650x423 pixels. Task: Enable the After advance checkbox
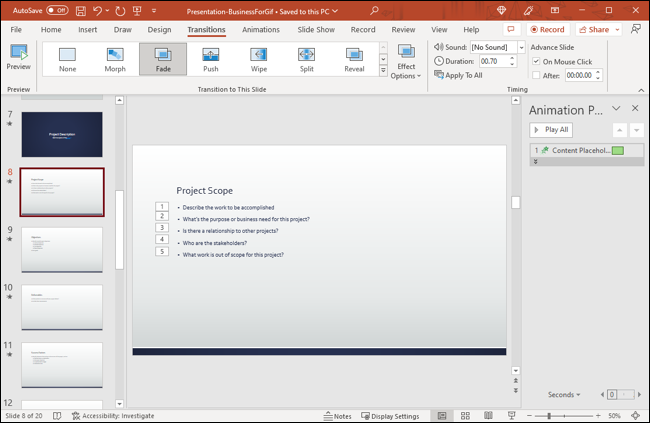point(536,75)
